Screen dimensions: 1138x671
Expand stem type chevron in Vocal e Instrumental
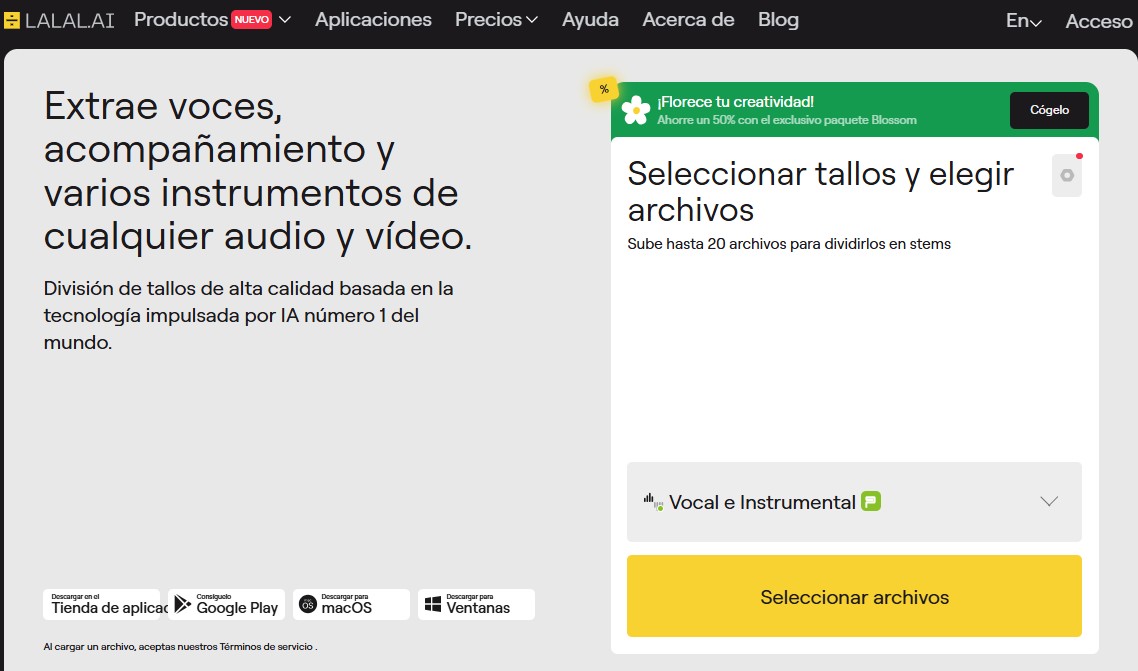[x=1049, y=502]
